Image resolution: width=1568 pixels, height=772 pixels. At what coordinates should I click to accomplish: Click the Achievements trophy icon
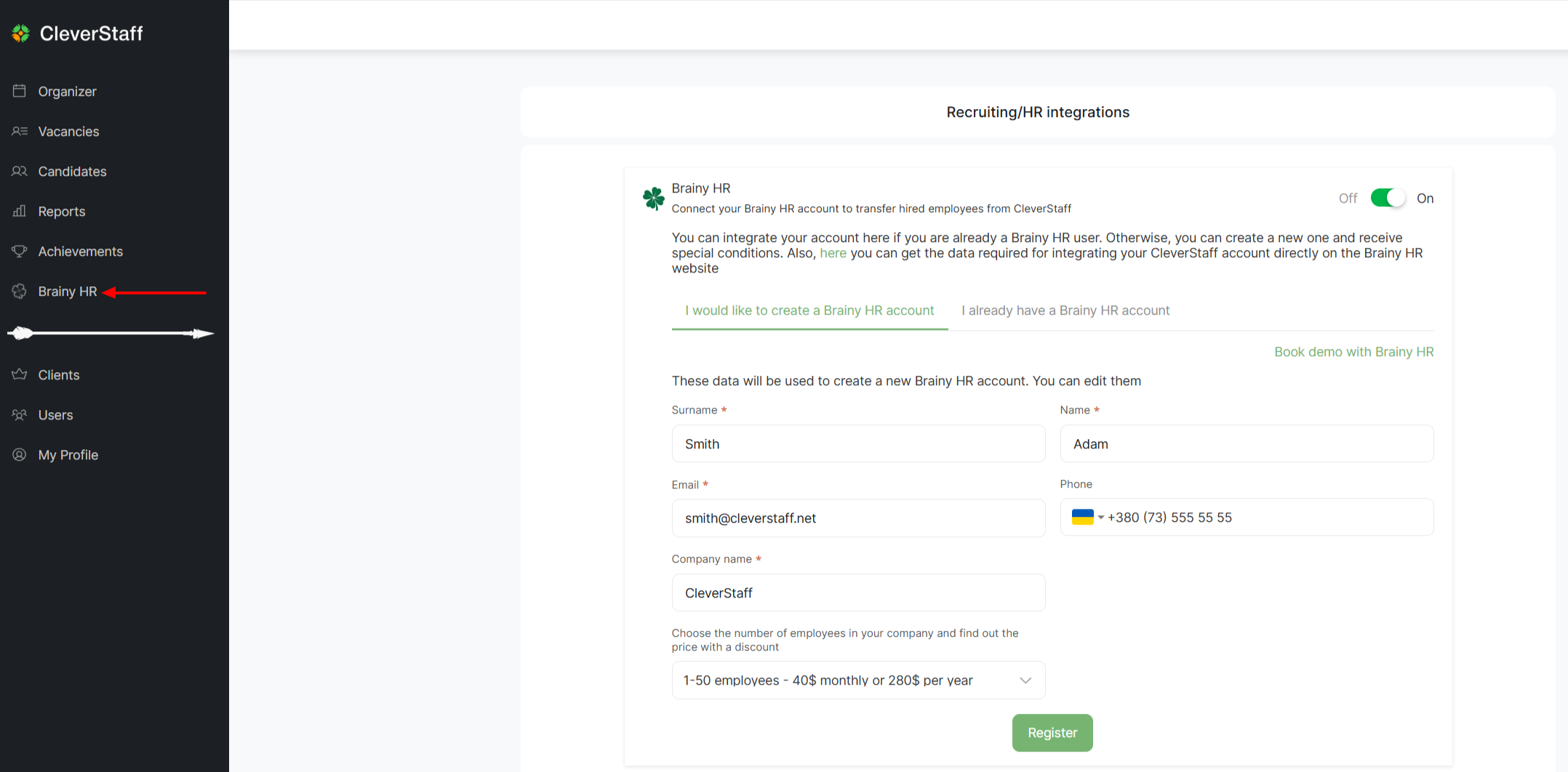(20, 251)
